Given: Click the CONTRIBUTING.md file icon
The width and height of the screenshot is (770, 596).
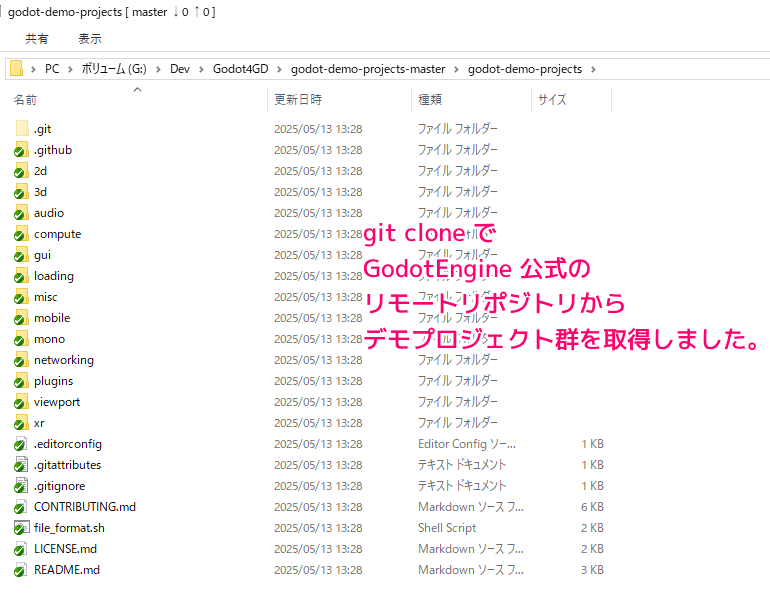Looking at the screenshot, I should tap(21, 507).
